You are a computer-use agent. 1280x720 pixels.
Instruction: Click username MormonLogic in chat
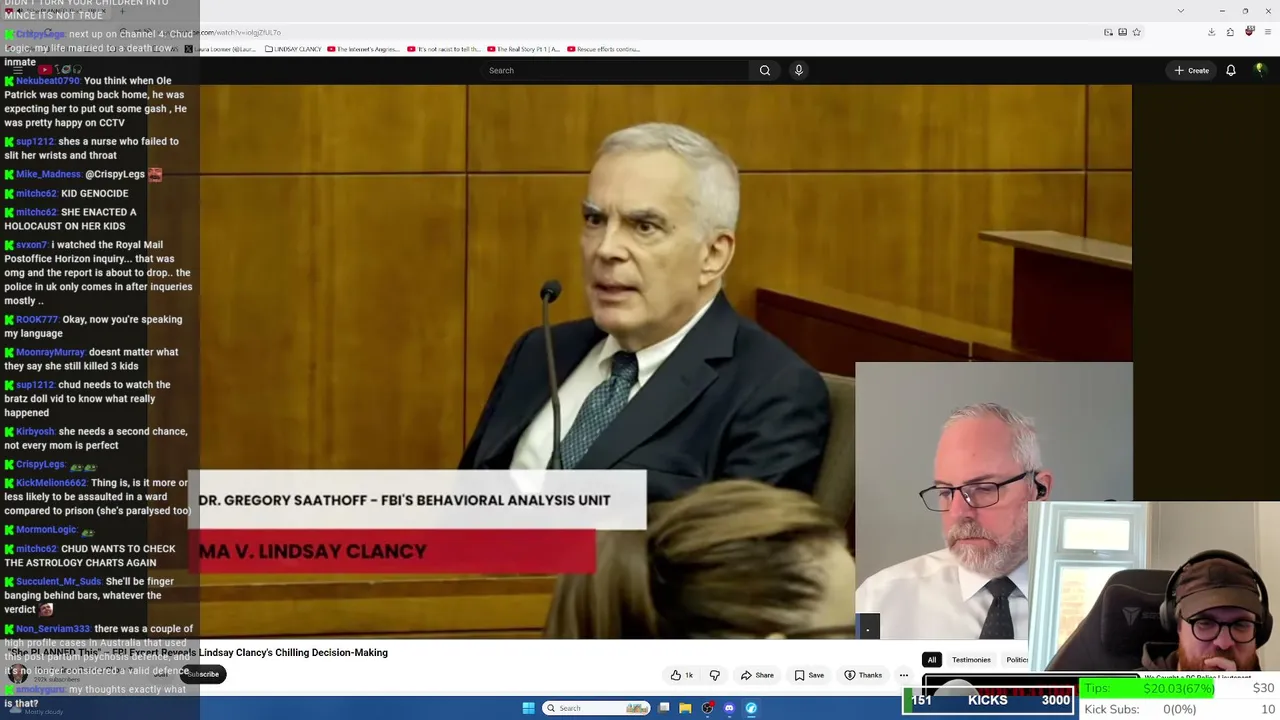tap(46, 530)
